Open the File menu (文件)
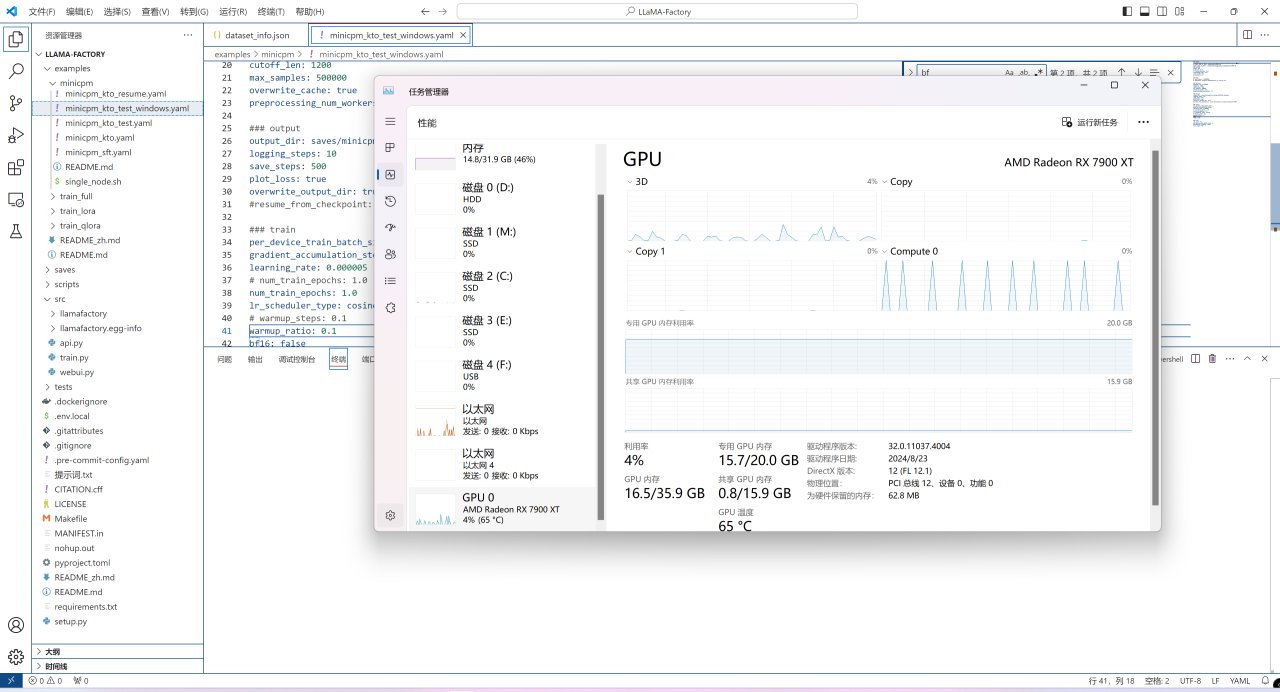 pyautogui.click(x=42, y=11)
